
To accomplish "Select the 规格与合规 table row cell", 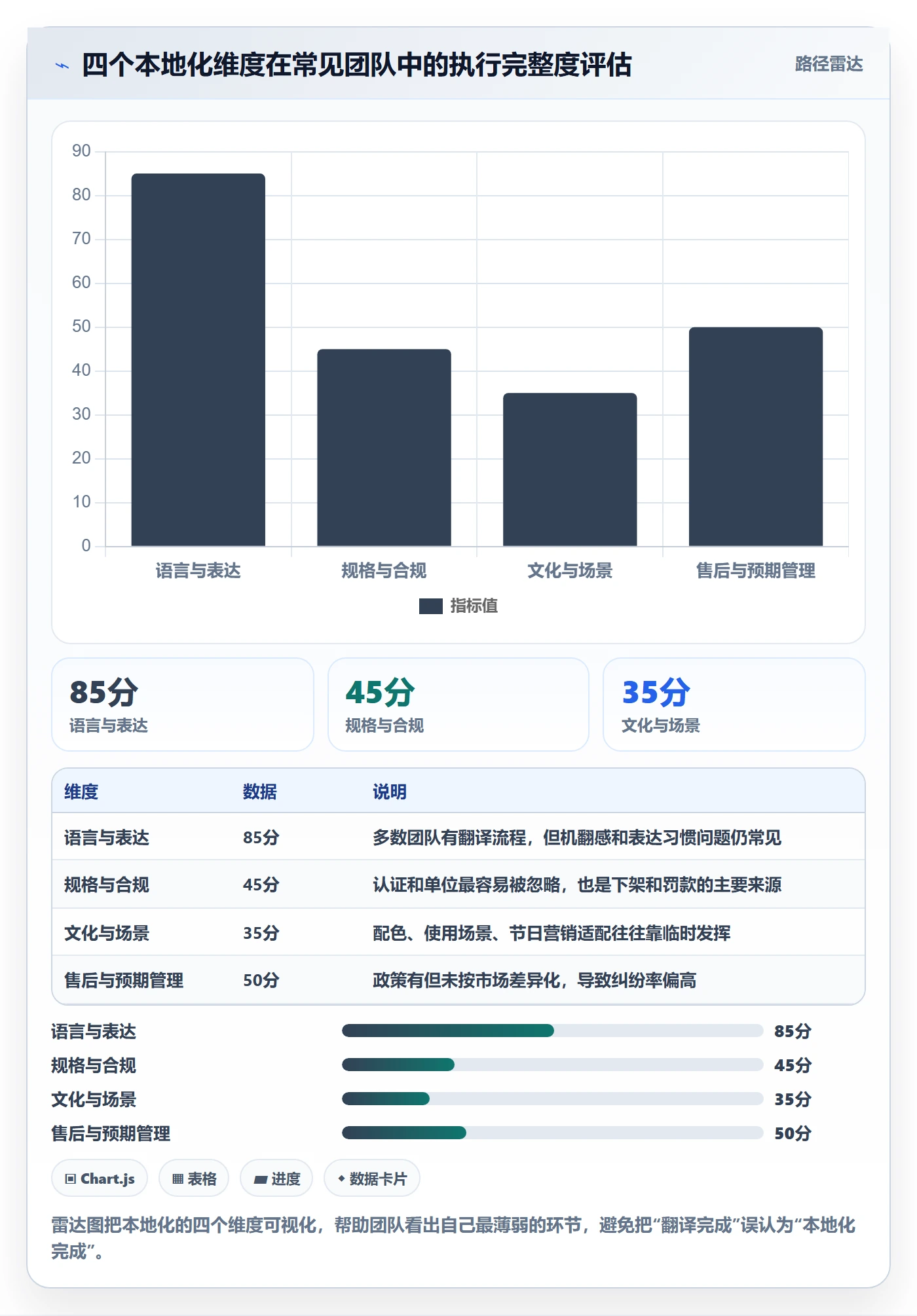I will pos(107,885).
